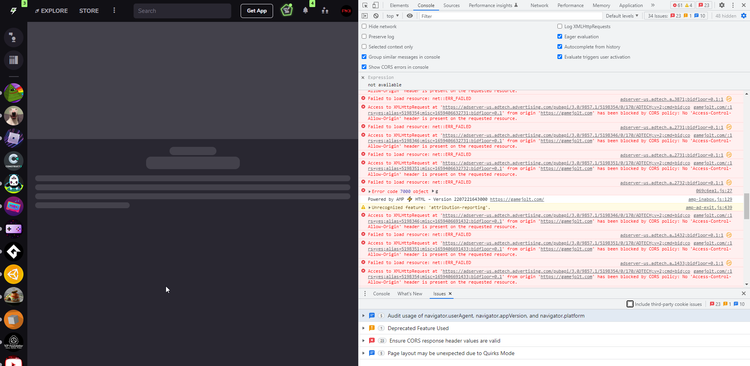750x366 pixels.
Task: Clear the console with the ban icon
Action: [x=376, y=16]
